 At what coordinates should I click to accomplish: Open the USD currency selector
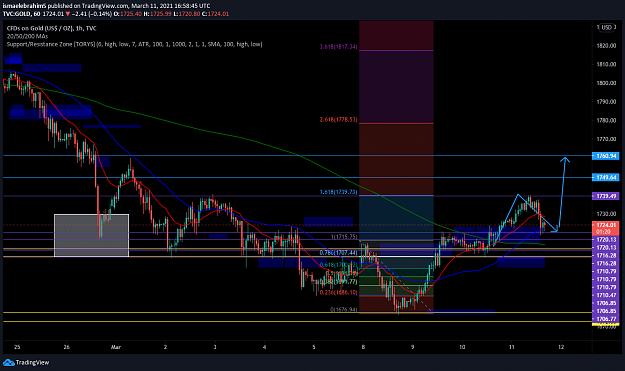(607, 27)
